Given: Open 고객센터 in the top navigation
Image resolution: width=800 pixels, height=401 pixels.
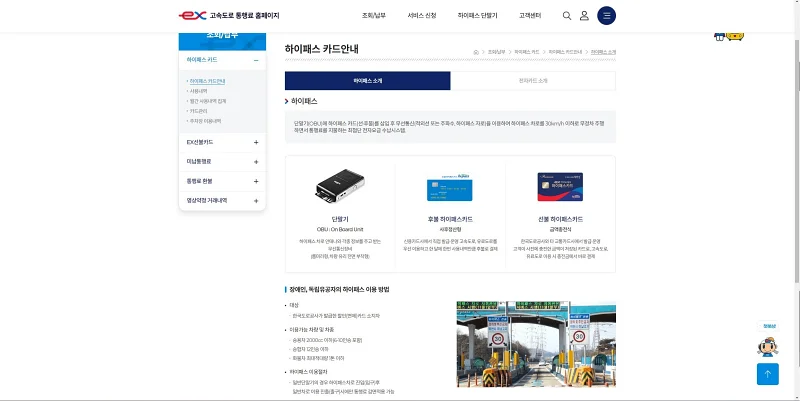Looking at the screenshot, I should pyautogui.click(x=530, y=16).
